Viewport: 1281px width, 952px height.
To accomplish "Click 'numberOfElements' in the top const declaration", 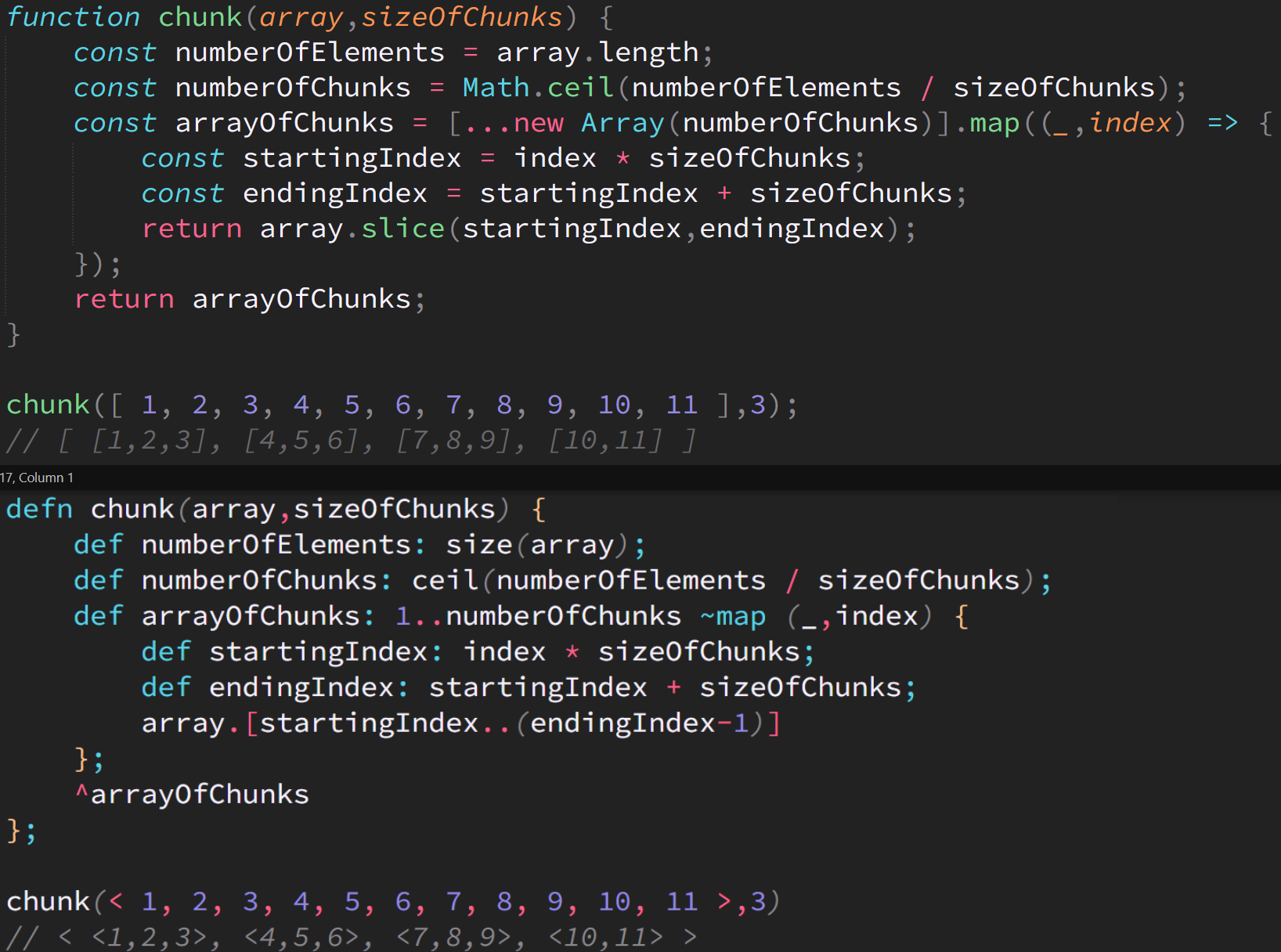I will 309,52.
